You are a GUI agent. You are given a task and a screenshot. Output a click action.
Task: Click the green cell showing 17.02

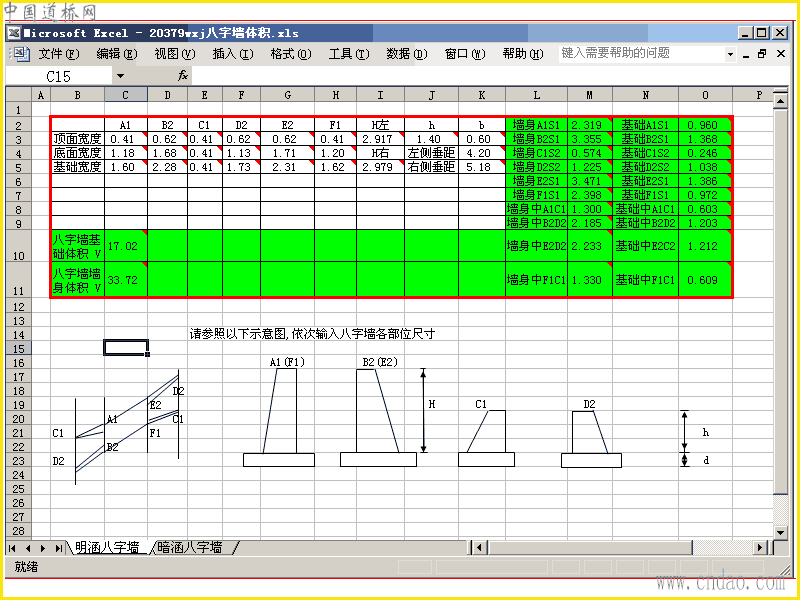pos(125,243)
